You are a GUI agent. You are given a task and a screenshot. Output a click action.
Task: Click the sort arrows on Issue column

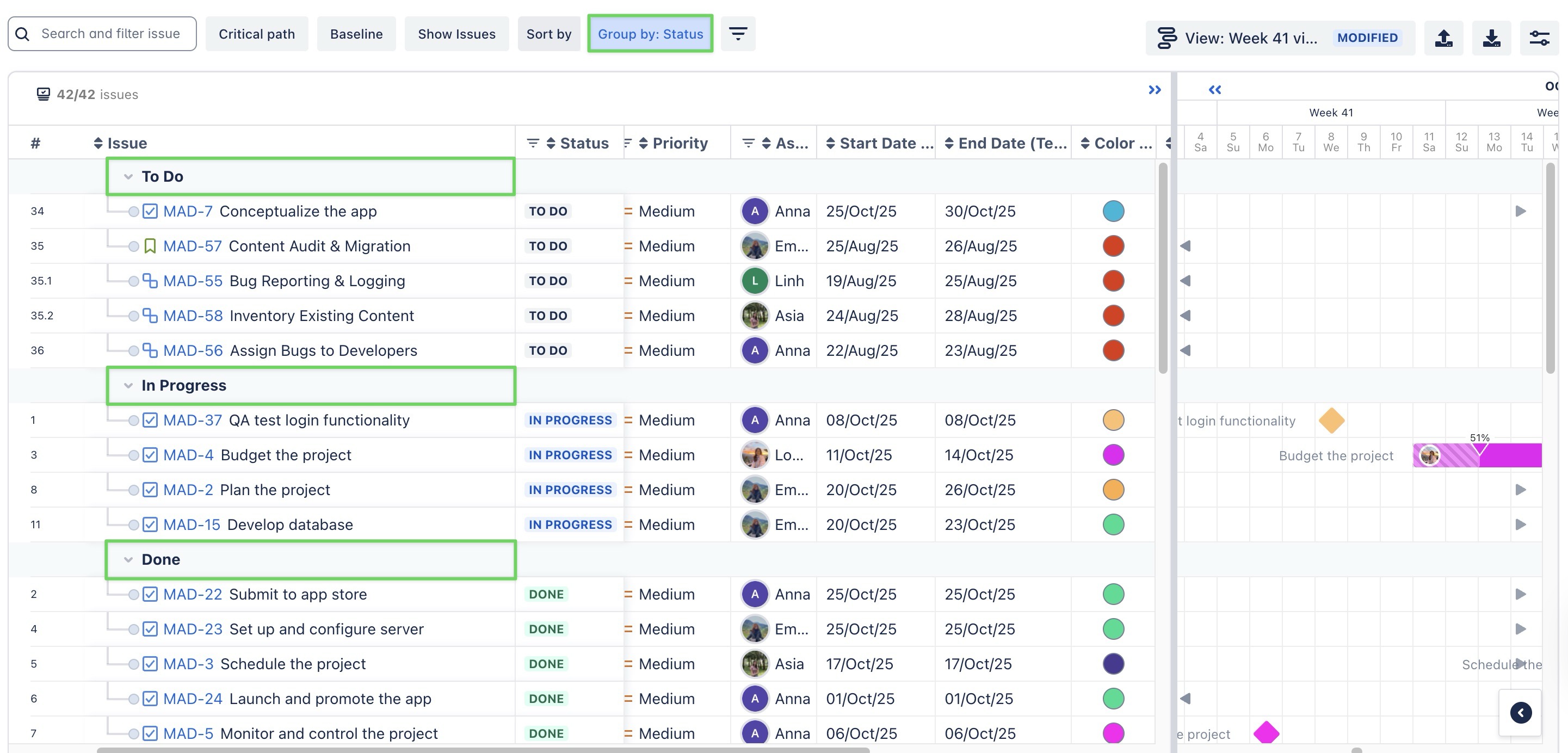click(98, 143)
